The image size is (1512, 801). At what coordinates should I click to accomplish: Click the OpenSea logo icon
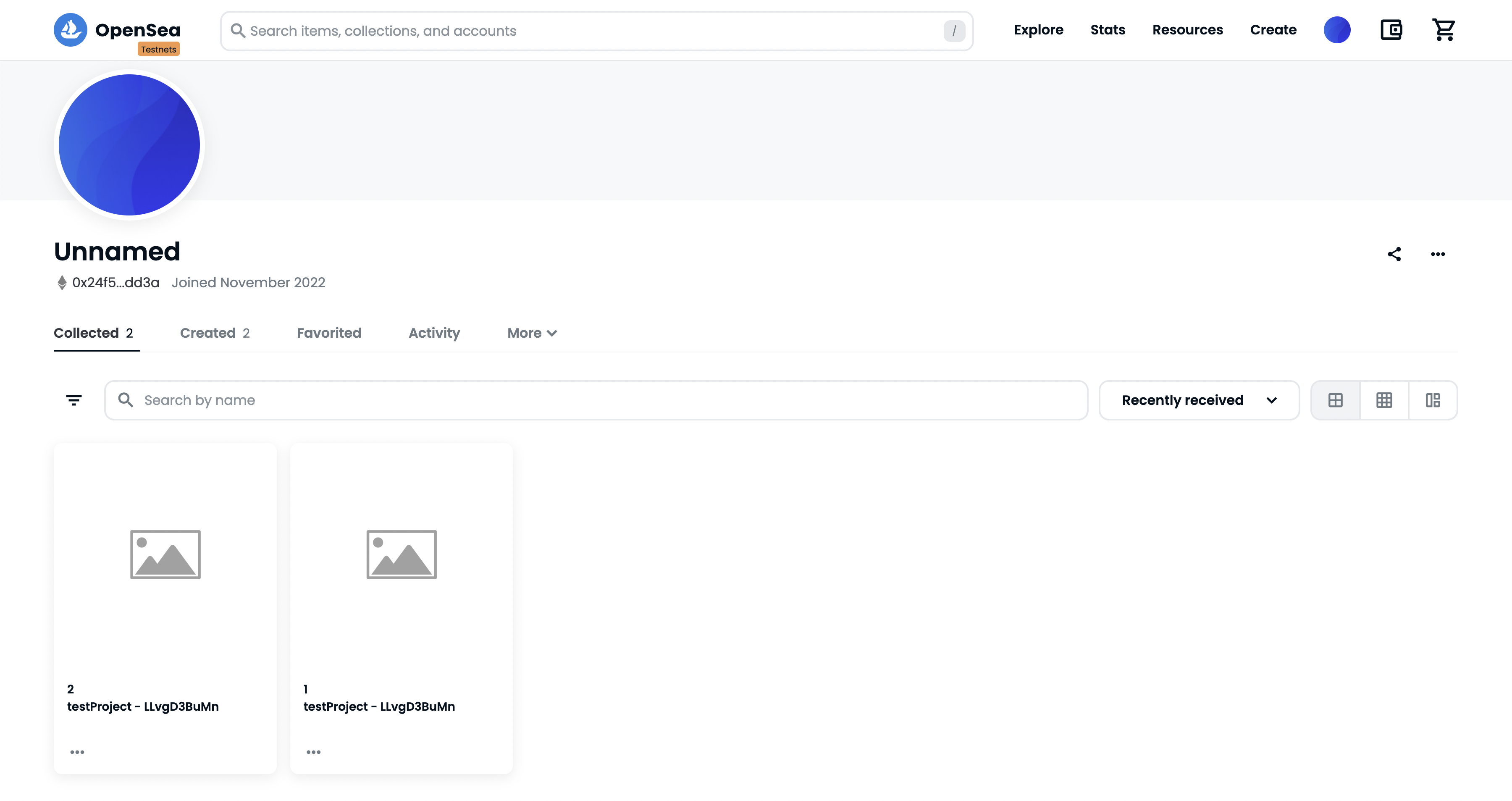point(71,30)
